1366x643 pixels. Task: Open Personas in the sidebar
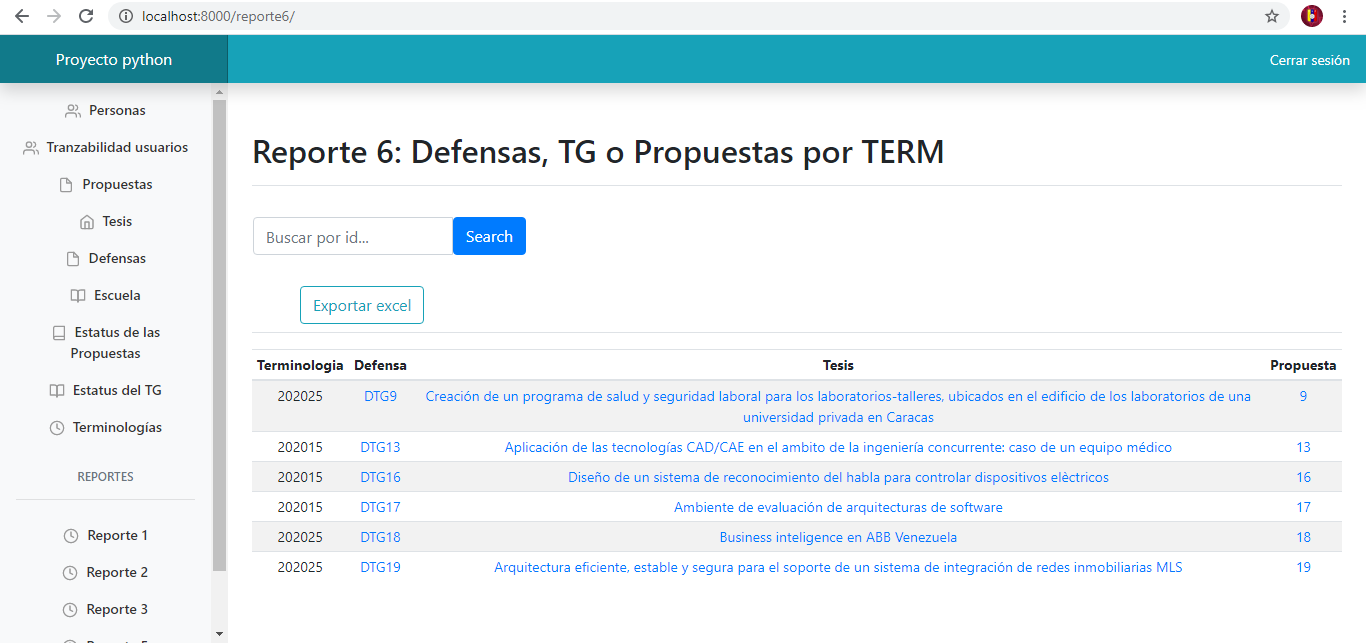[117, 111]
